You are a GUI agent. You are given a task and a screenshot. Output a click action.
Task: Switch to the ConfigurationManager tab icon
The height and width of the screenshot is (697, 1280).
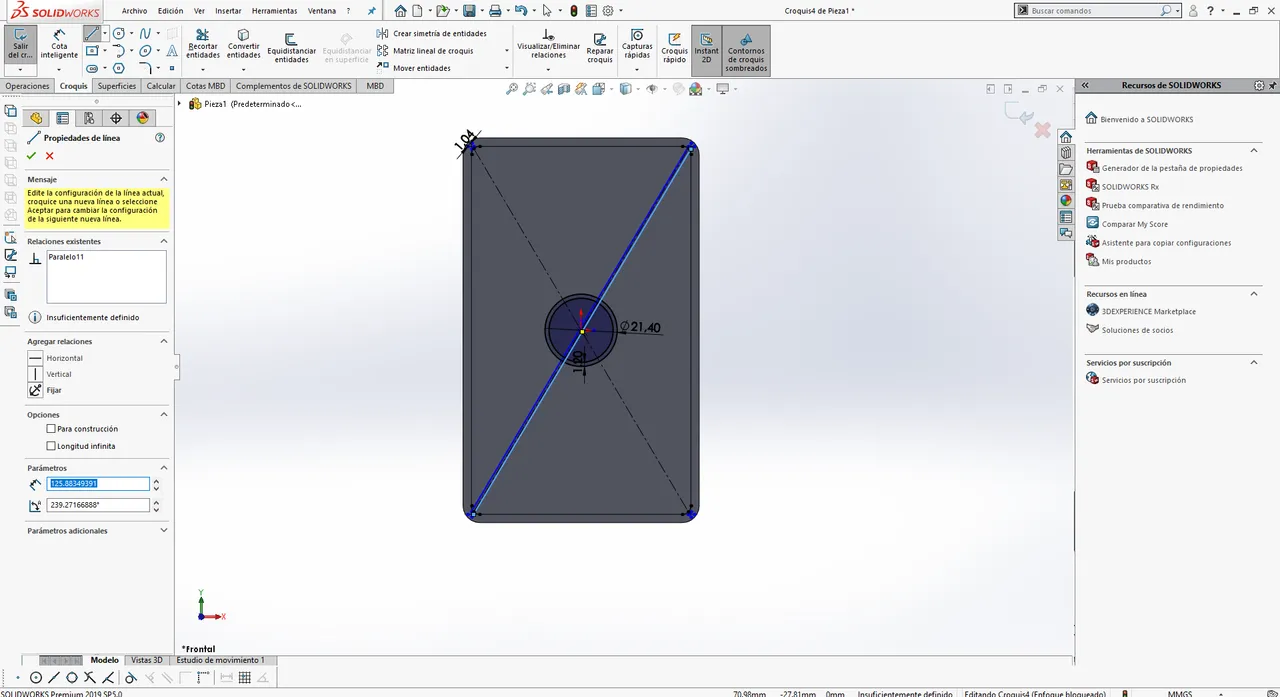click(89, 118)
